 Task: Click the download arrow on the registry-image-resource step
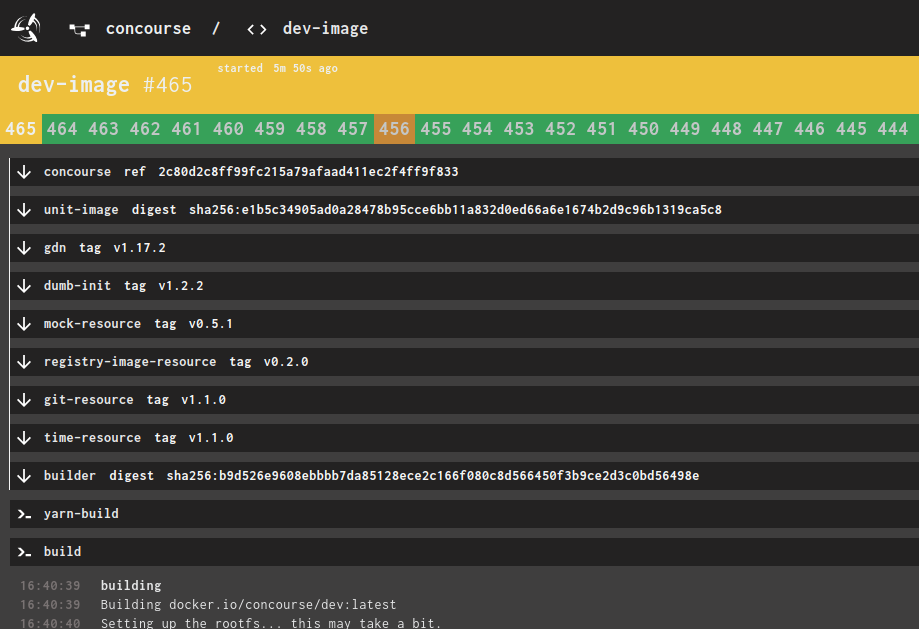(x=24, y=361)
